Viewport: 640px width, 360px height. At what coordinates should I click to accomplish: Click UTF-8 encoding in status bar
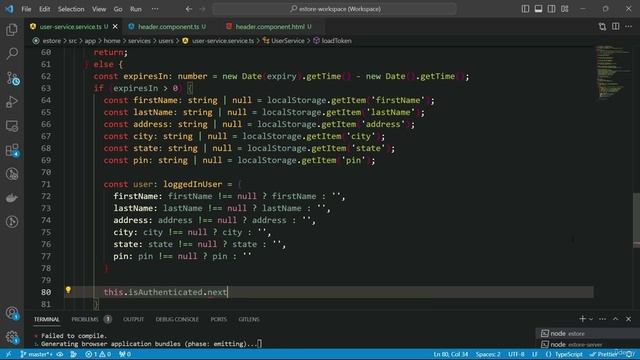516,354
